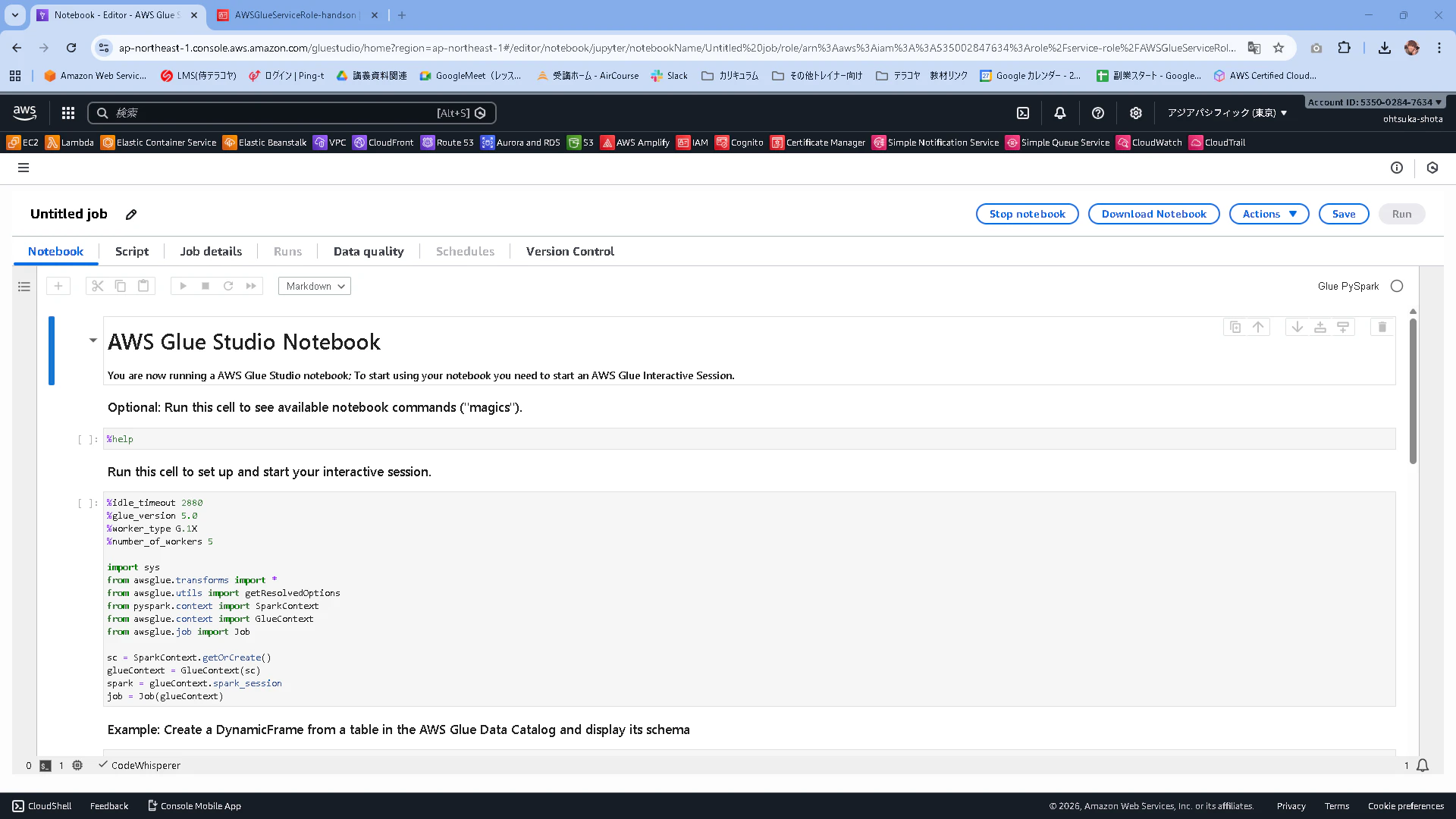Click the paste cell clipboard icon
The image size is (1456, 819).
click(143, 286)
